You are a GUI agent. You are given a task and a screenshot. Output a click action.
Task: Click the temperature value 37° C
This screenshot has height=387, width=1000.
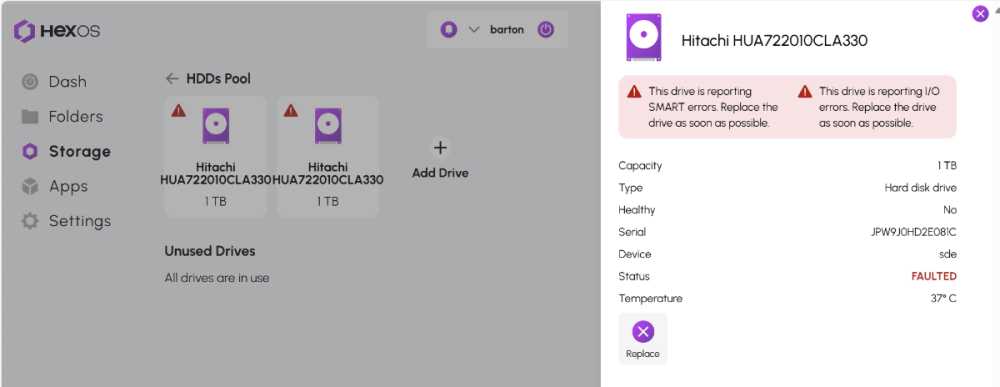click(944, 298)
